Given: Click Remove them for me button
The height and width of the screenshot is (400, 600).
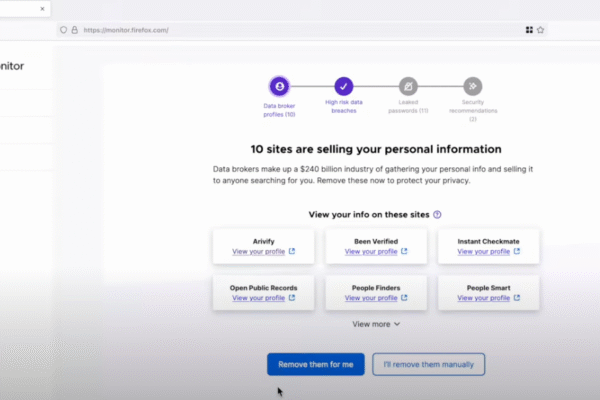Looking at the screenshot, I should click(x=315, y=365).
